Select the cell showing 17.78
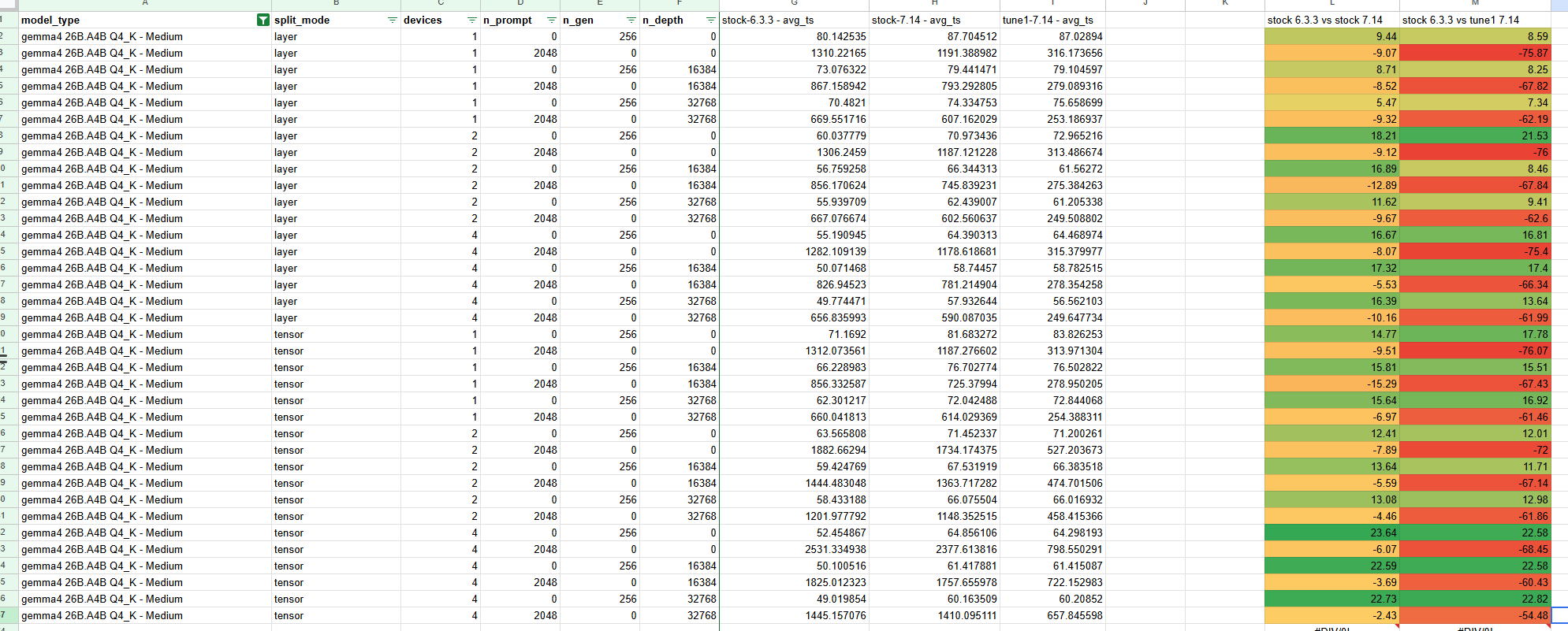This screenshot has height=631, width=1568. [1475, 334]
